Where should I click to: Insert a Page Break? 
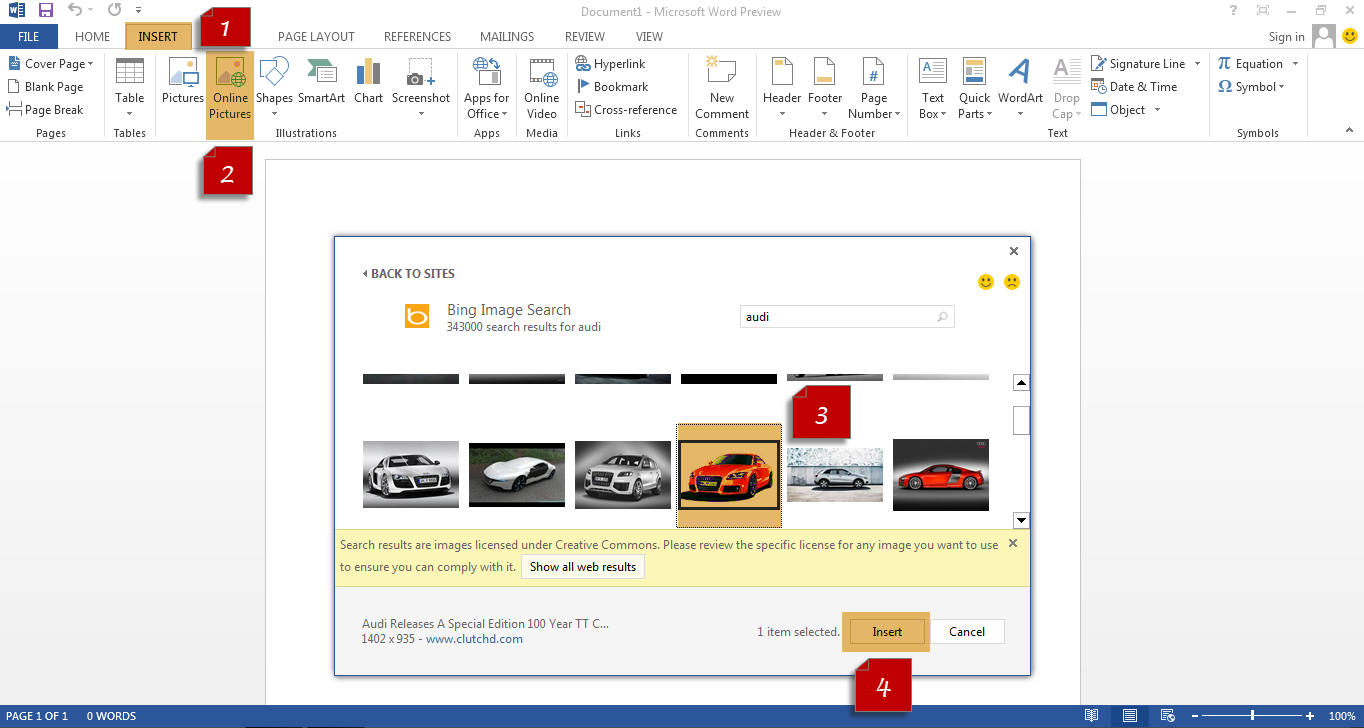coord(46,109)
